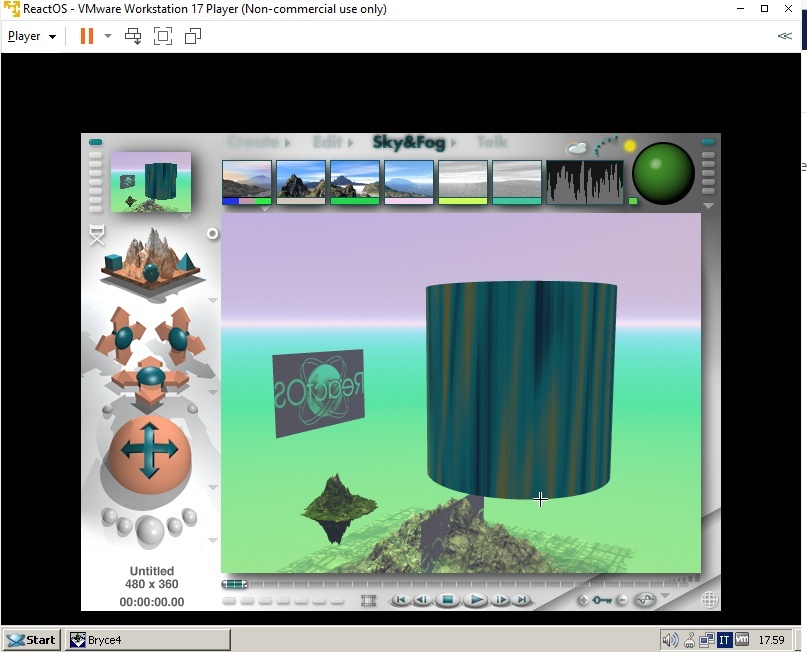Open Sky Lab via the cloud icon
The height and width of the screenshot is (652, 807).
(x=576, y=149)
